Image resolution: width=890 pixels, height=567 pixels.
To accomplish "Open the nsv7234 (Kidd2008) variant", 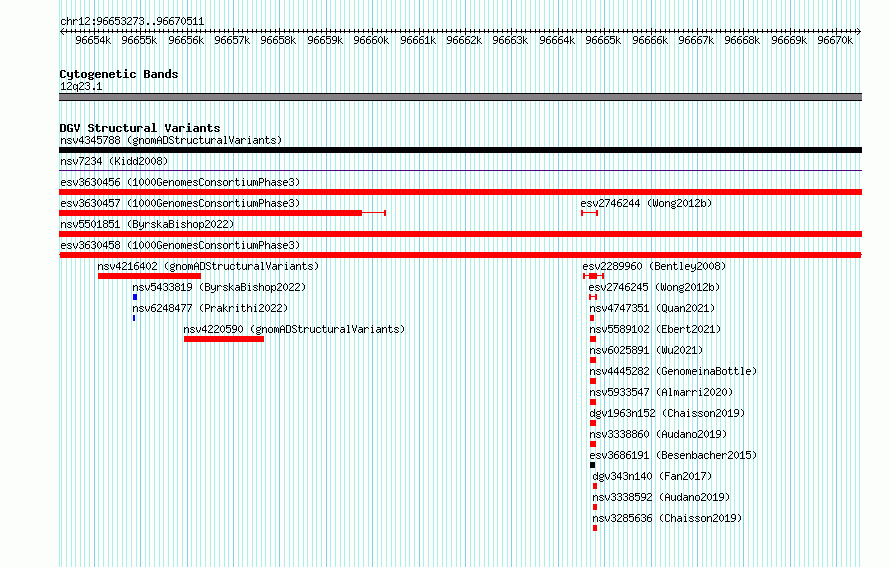I will pyautogui.click(x=114, y=161).
